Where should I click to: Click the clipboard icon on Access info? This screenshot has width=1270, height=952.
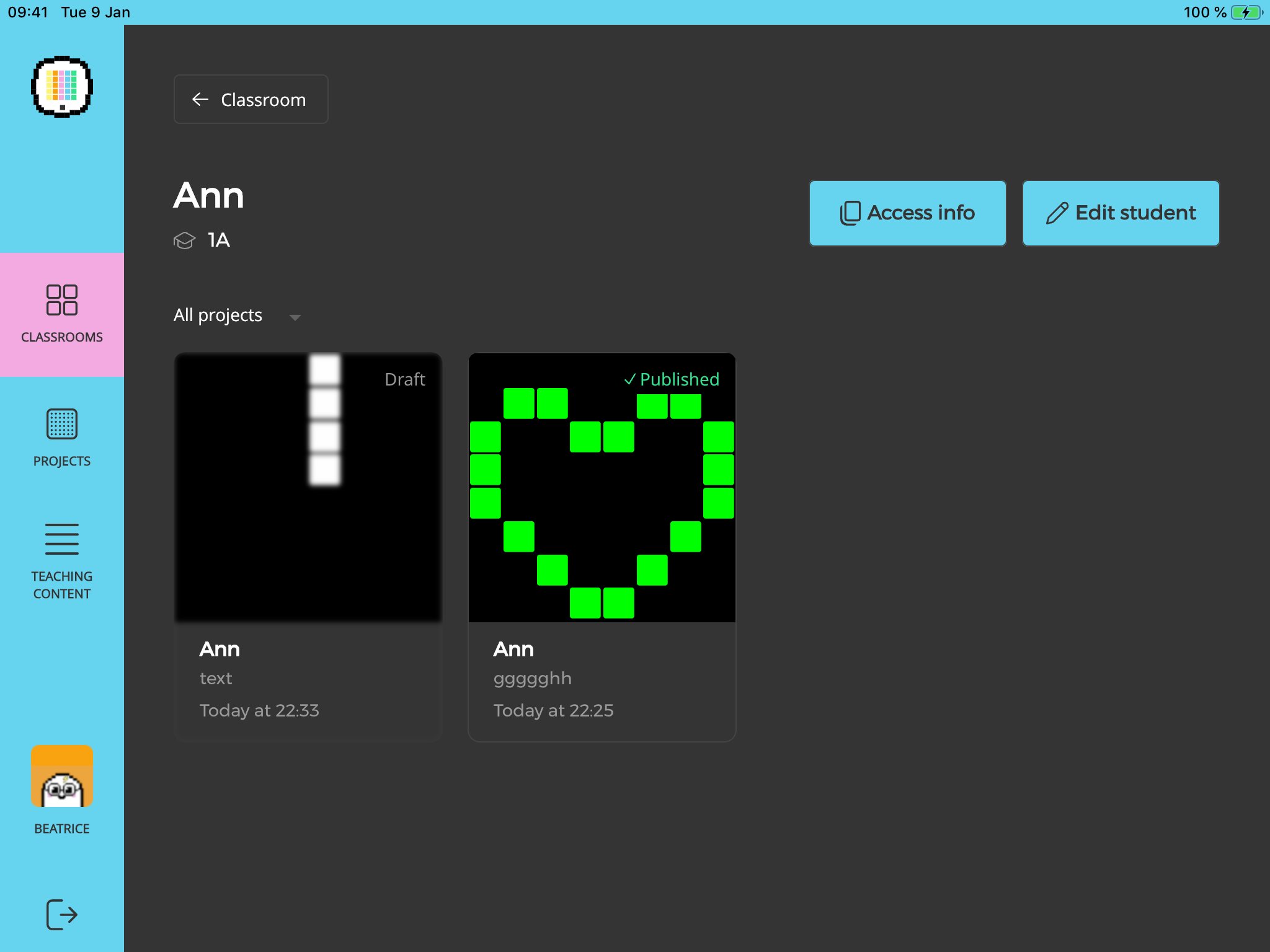coord(850,213)
